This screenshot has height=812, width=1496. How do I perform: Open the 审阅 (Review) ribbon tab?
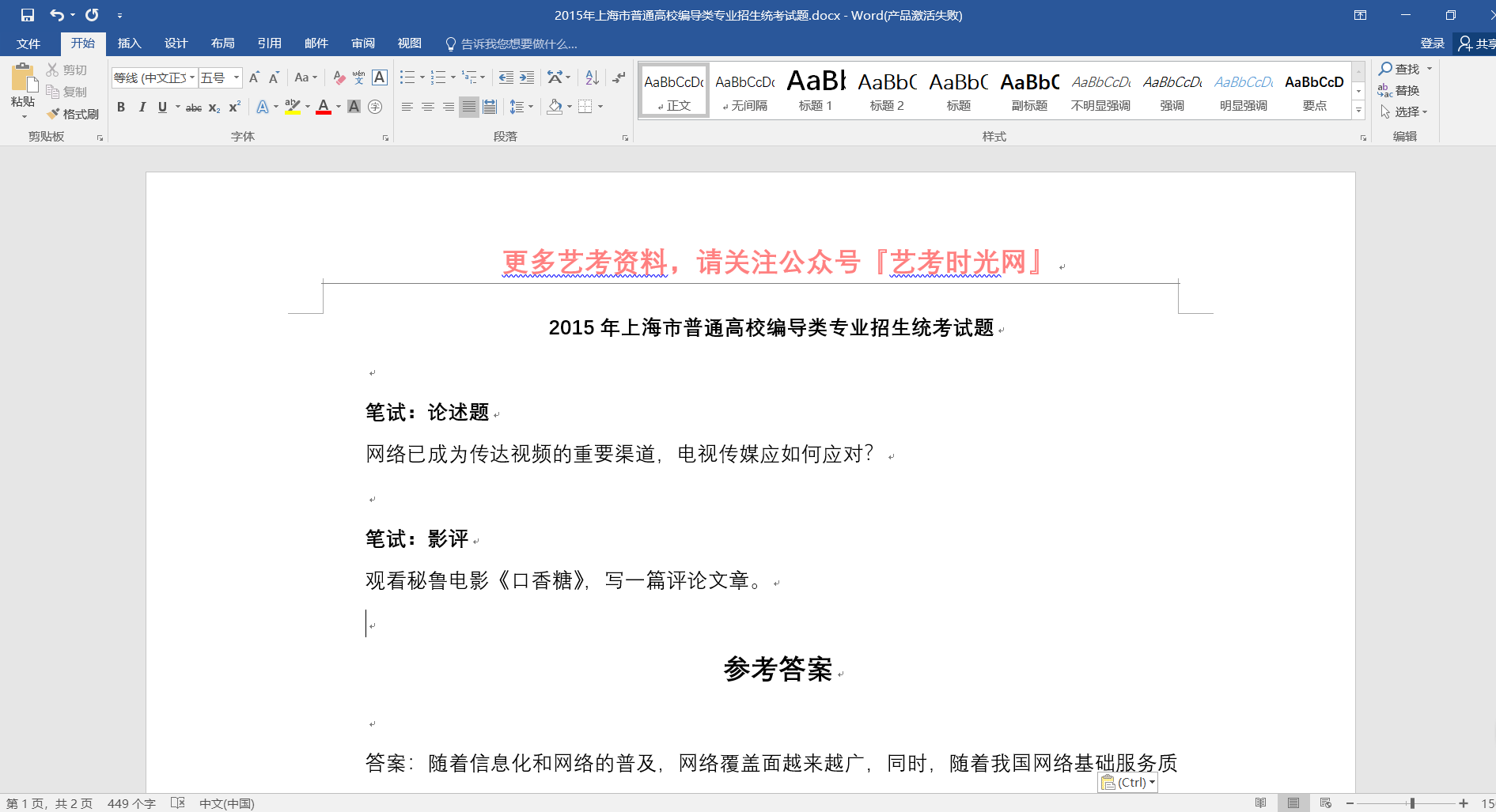click(363, 43)
